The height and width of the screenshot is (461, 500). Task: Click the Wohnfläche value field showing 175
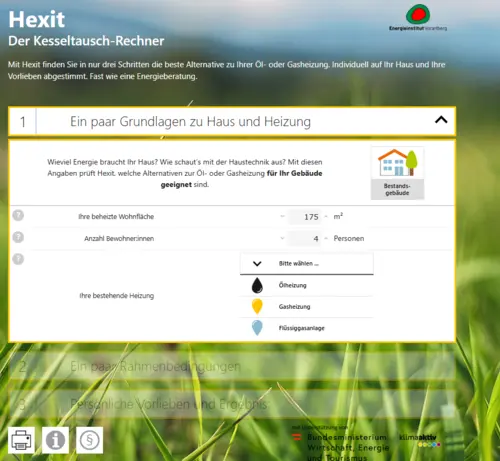point(304,217)
